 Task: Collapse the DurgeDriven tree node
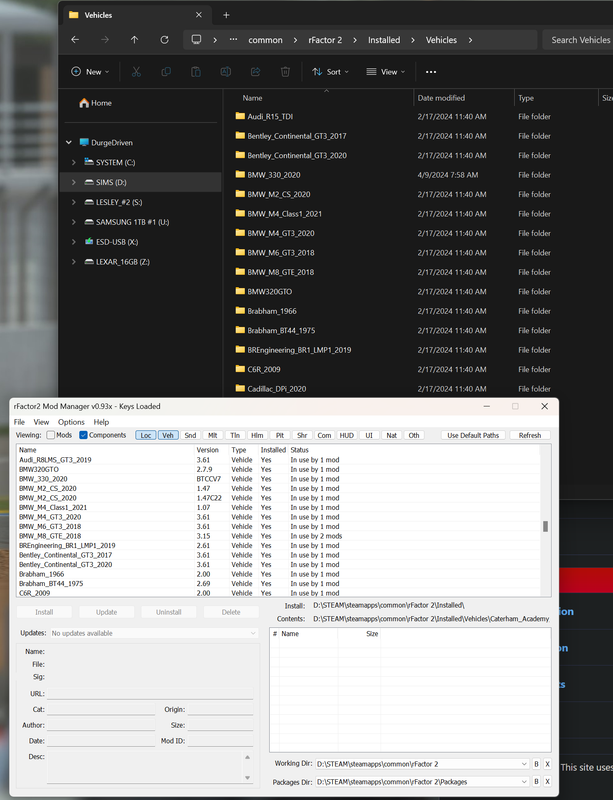(x=69, y=142)
